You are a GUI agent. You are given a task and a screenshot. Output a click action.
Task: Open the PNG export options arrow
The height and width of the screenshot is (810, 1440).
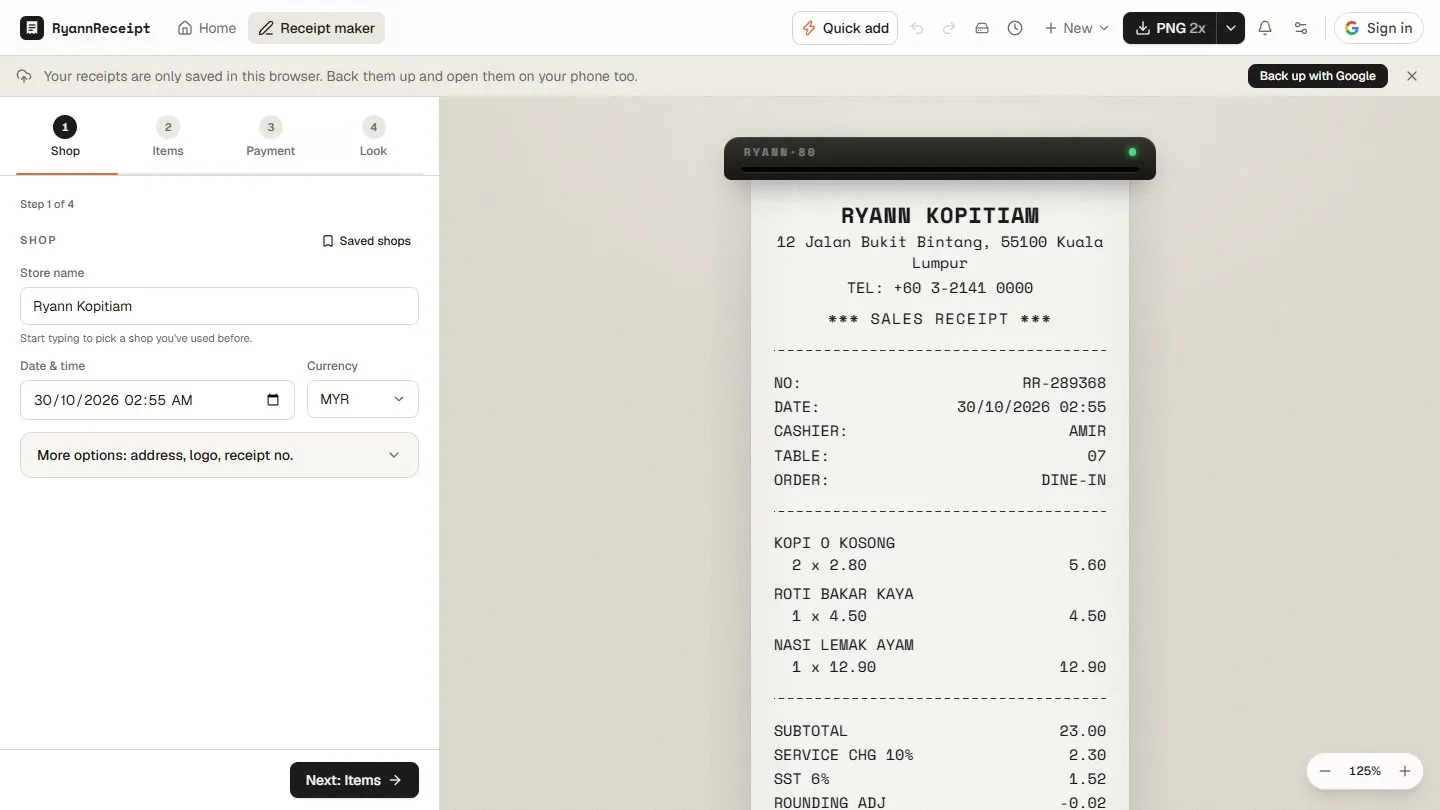pos(1231,28)
